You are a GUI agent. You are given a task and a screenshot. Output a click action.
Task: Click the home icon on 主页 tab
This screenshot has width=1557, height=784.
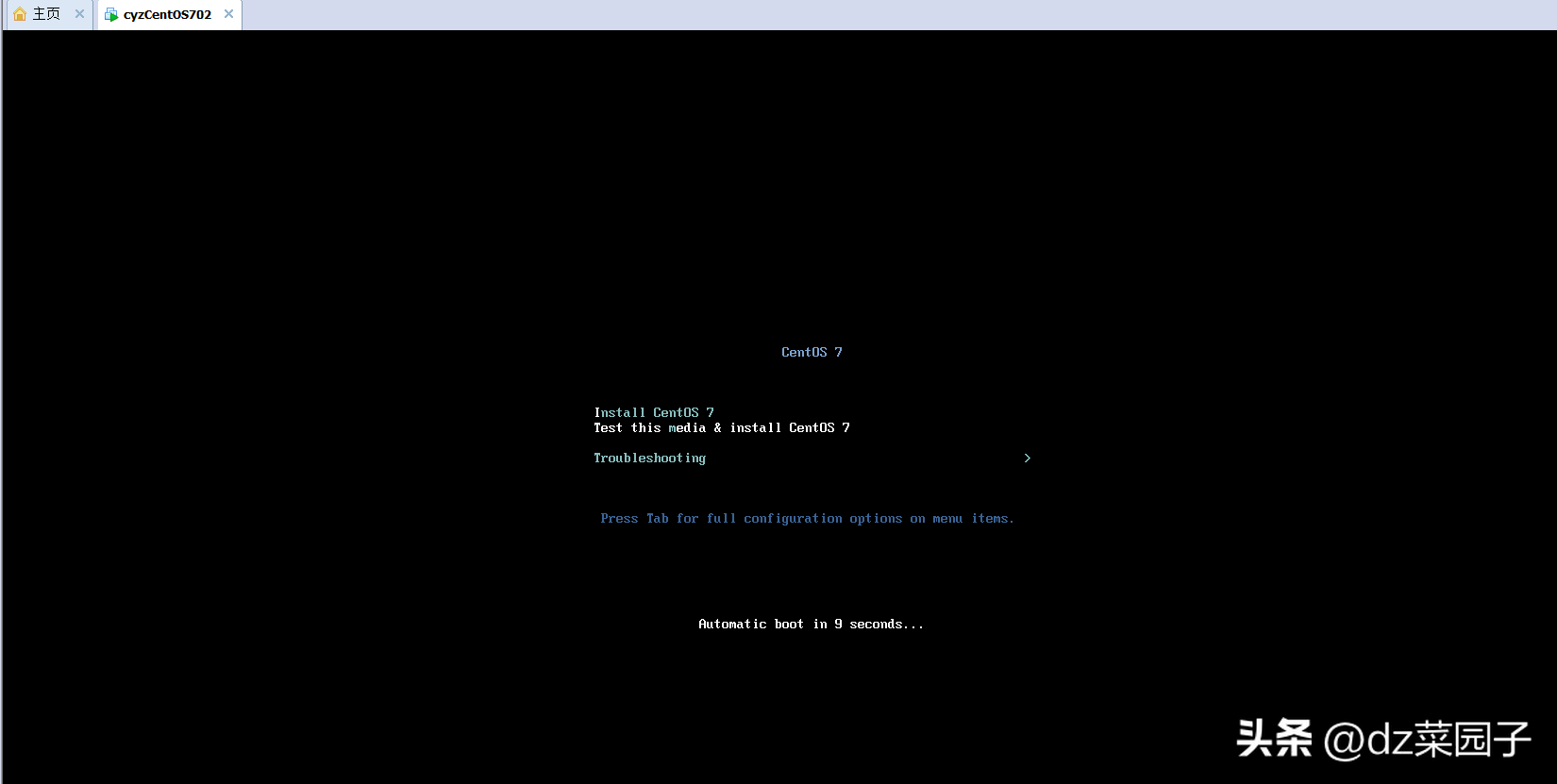pyautogui.click(x=20, y=14)
